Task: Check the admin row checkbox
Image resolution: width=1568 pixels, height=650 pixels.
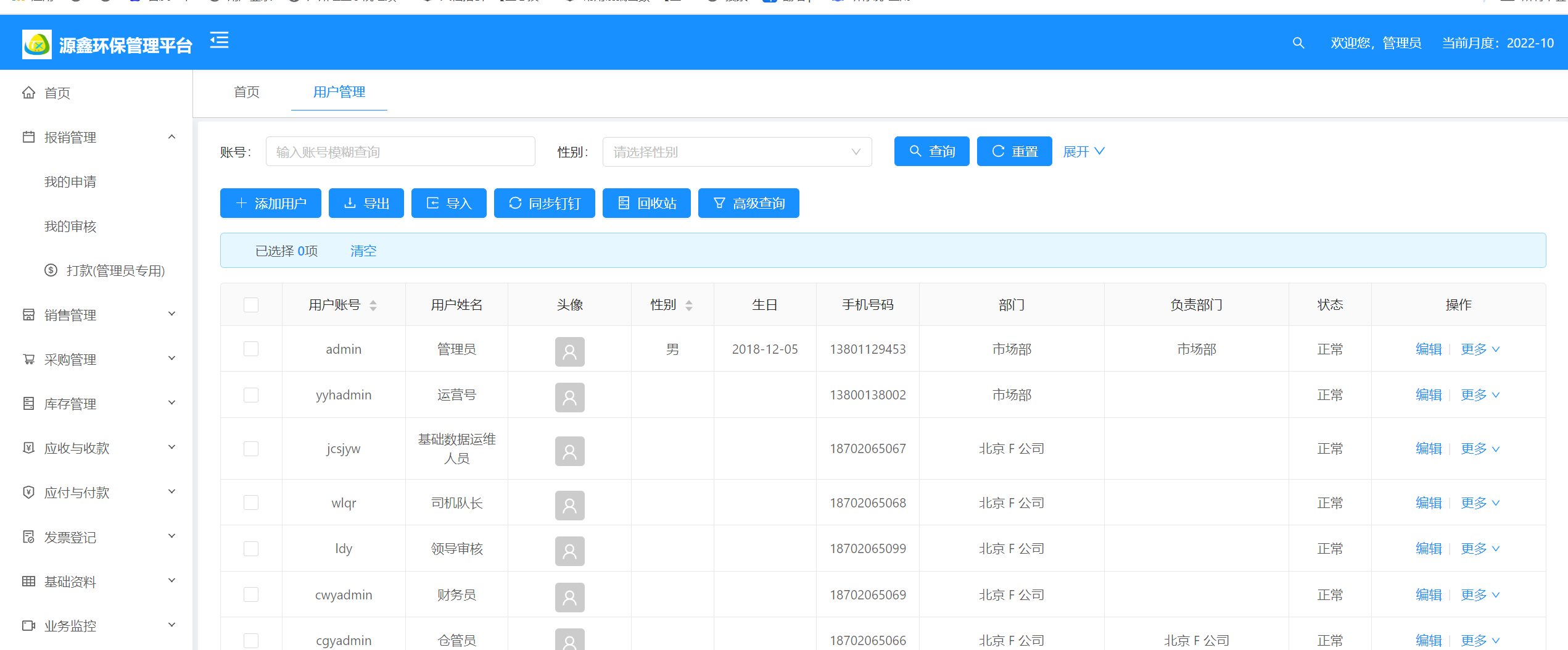Action: (x=251, y=349)
